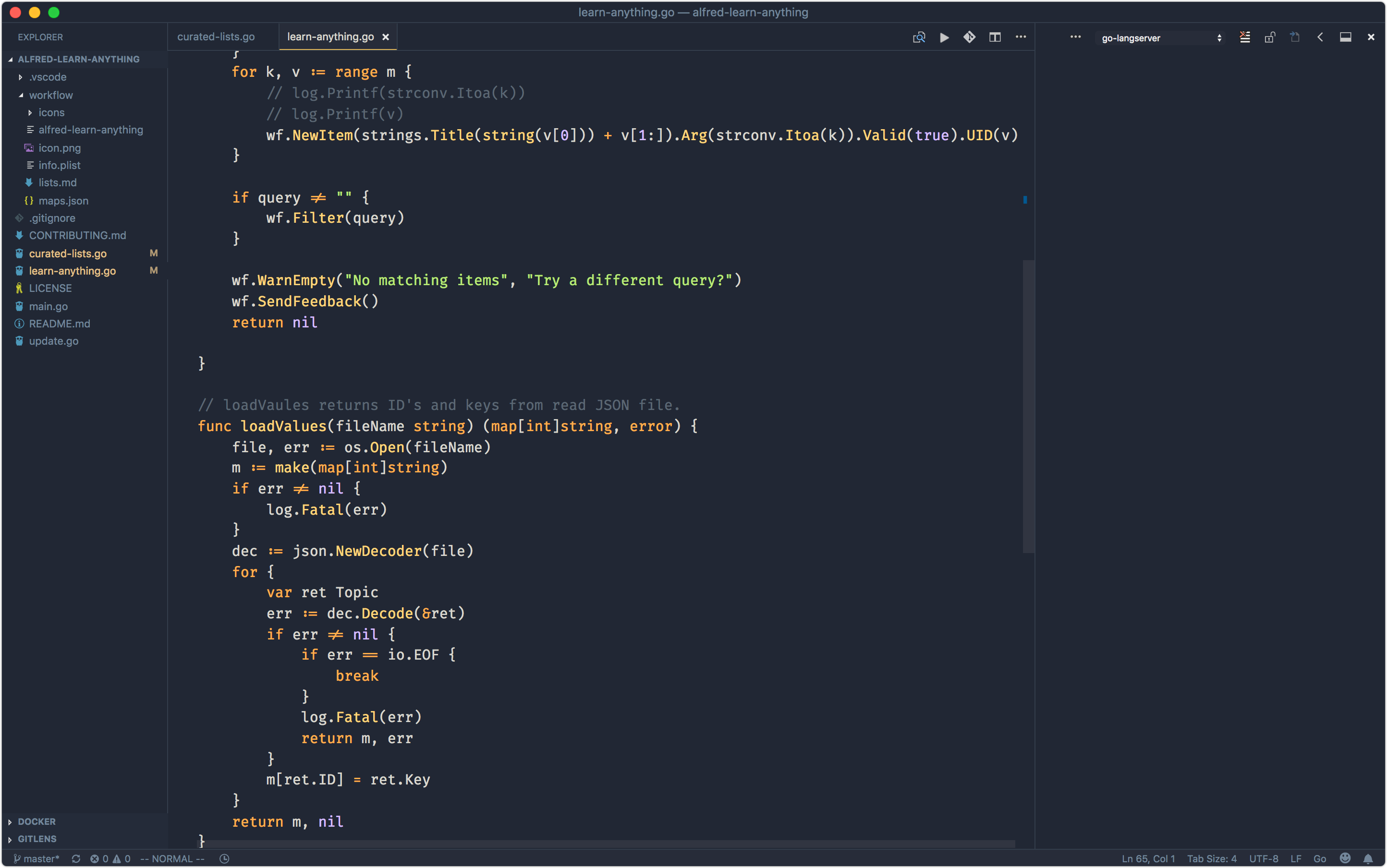Image resolution: width=1387 pixels, height=868 pixels.
Task: Open update.go file
Action: (54, 341)
